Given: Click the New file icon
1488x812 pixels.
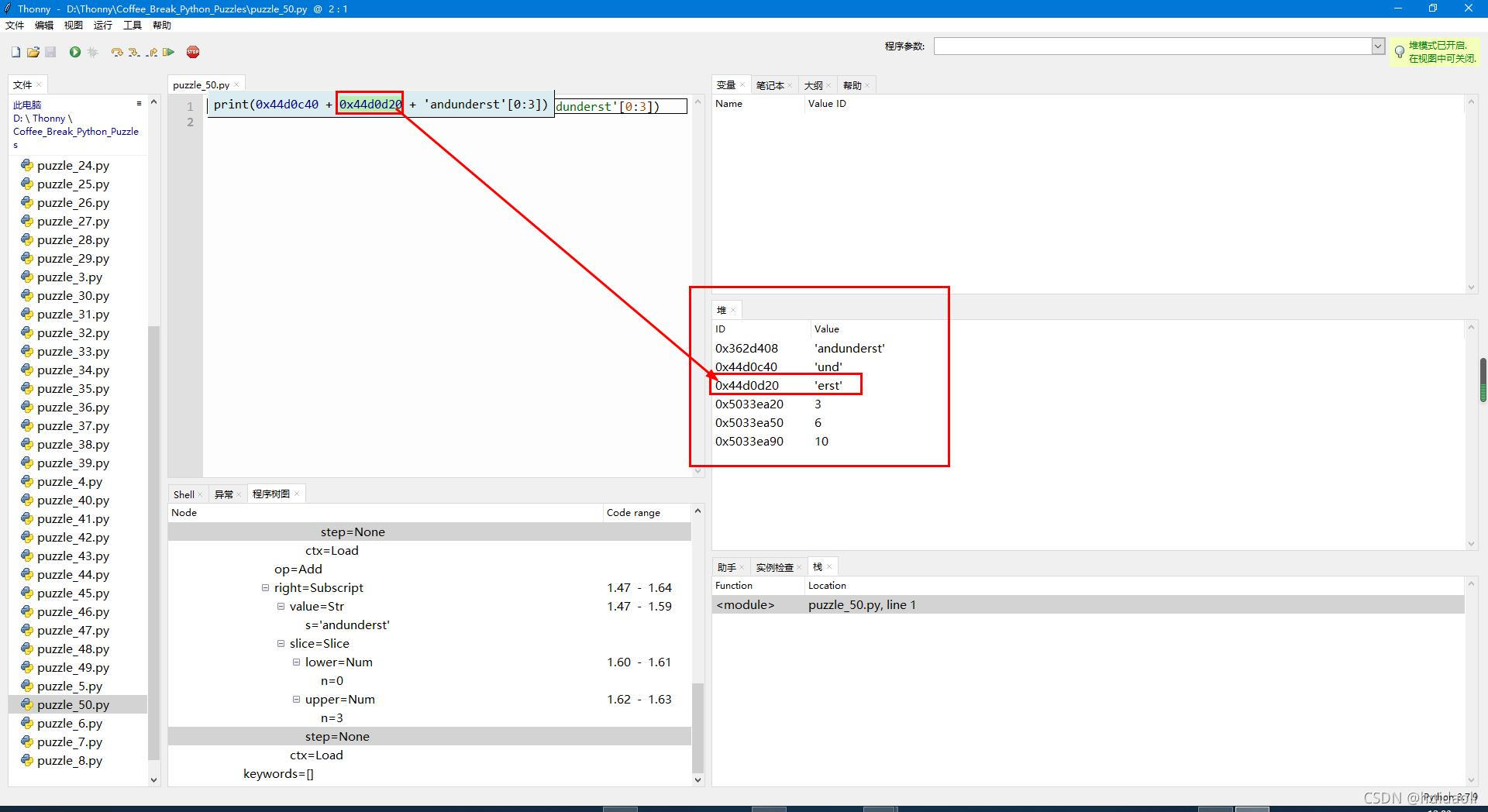Looking at the screenshot, I should click(15, 52).
